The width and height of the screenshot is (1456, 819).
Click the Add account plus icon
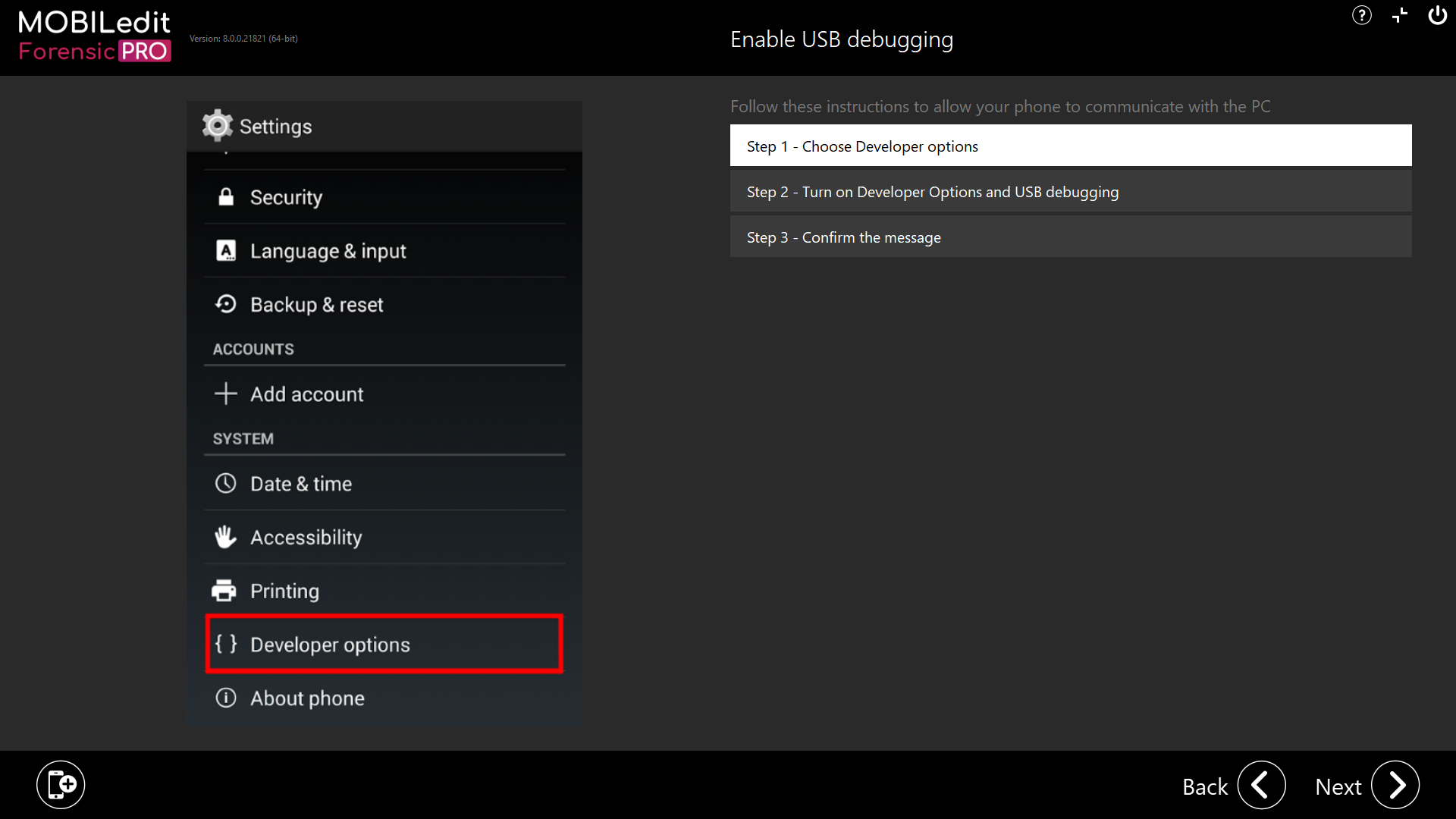(226, 394)
